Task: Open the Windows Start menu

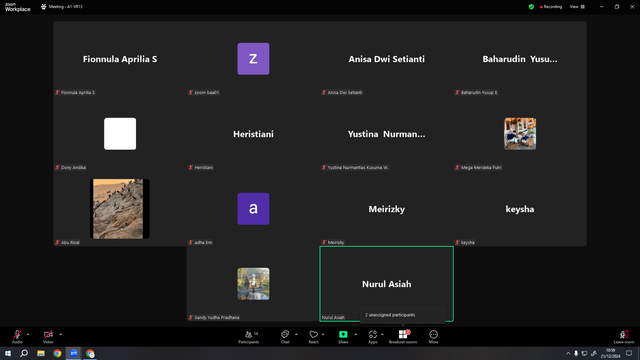Action: pos(8,353)
